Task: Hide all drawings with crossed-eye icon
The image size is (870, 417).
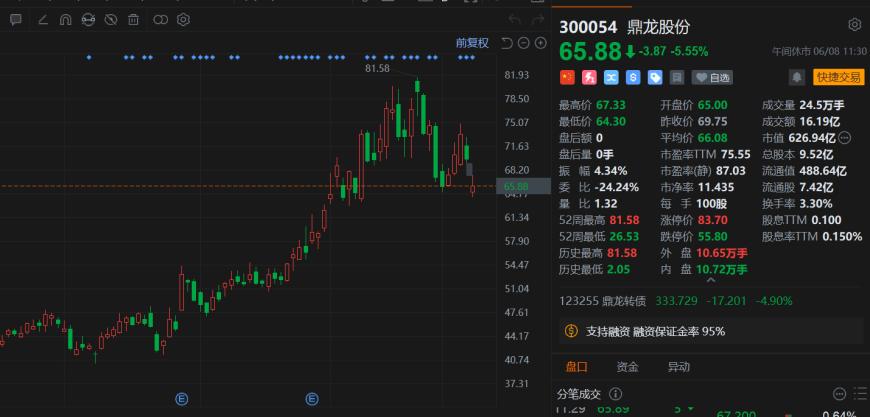Action: tap(111, 21)
